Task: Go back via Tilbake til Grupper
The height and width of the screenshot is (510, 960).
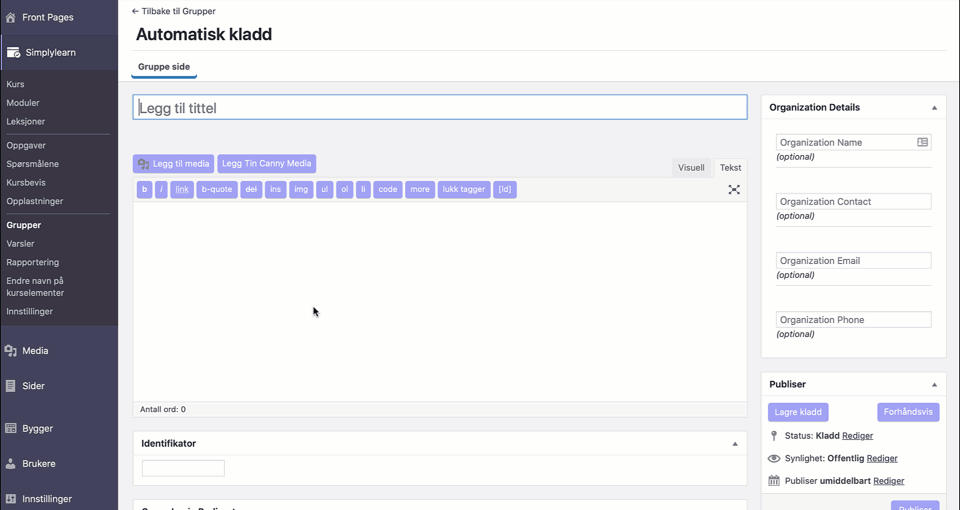Action: click(174, 12)
